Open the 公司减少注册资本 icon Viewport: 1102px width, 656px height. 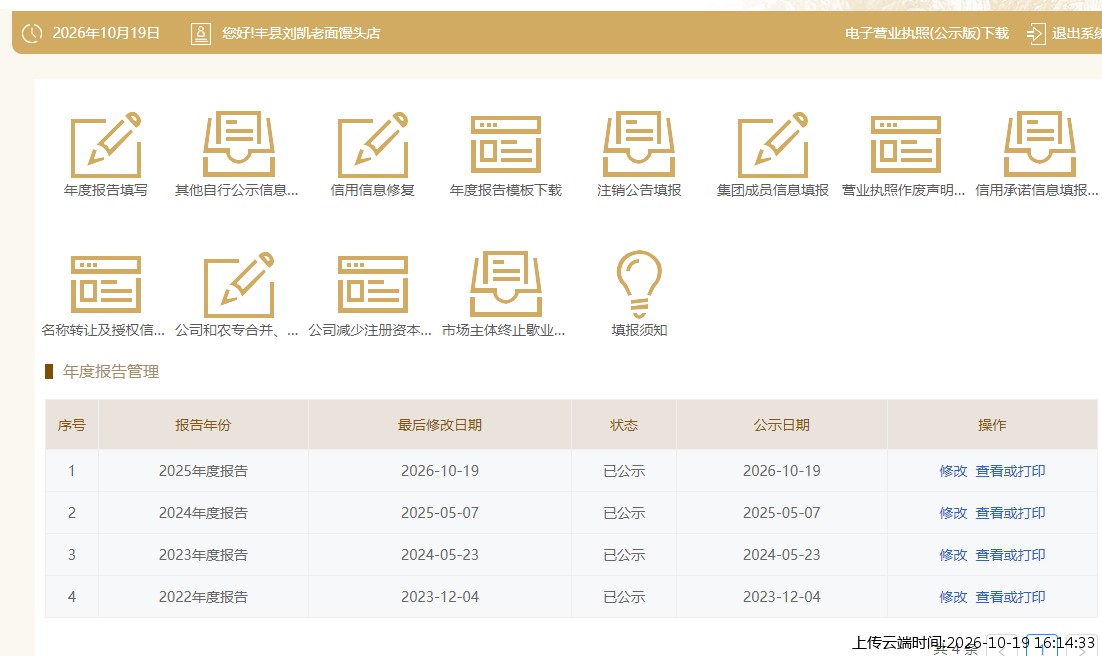(x=373, y=284)
